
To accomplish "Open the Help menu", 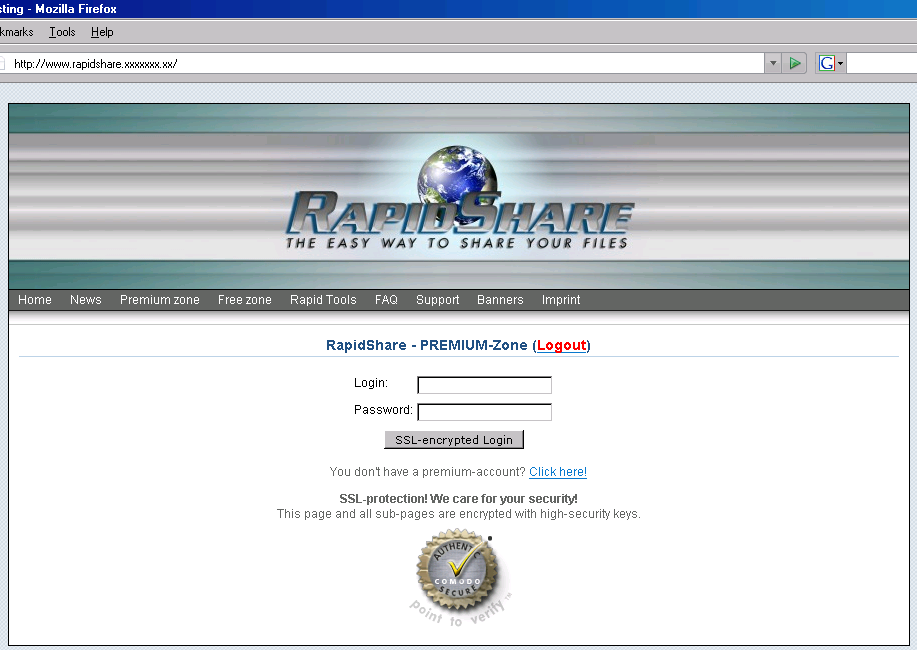I will coord(102,32).
